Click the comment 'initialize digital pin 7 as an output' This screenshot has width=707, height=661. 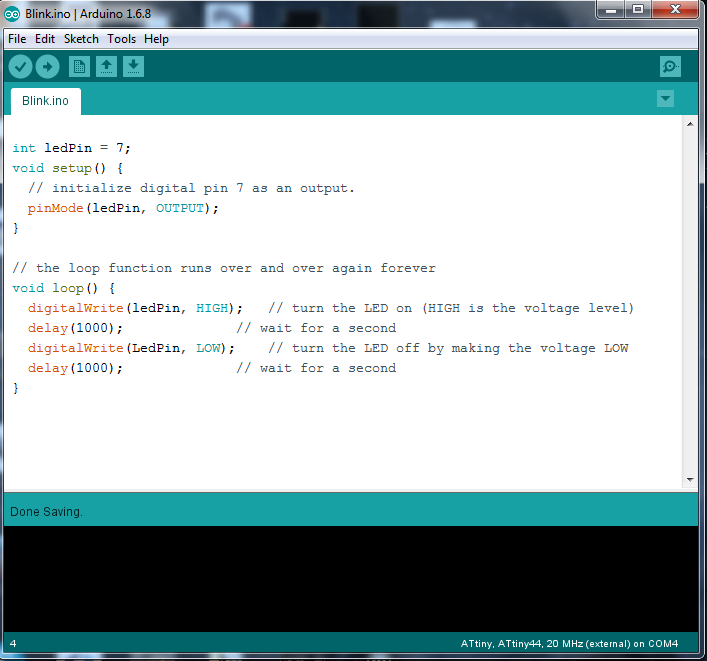[191, 188]
